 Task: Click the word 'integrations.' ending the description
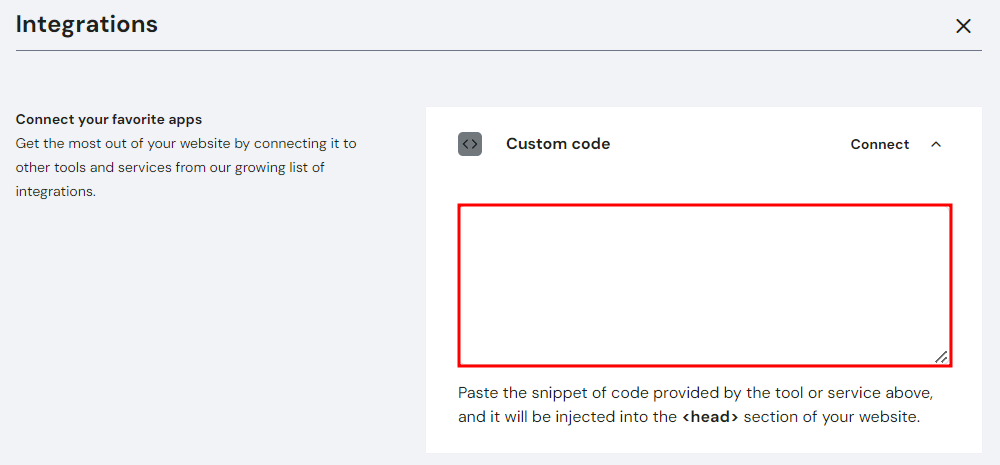55,191
